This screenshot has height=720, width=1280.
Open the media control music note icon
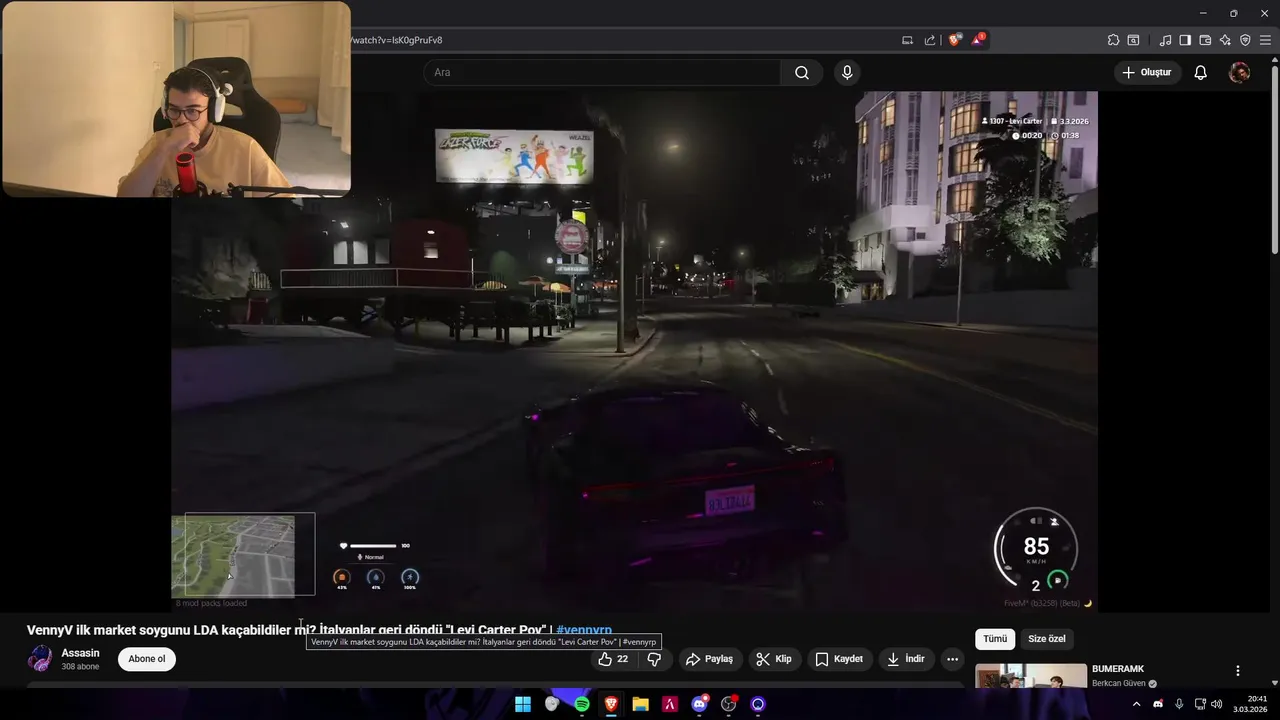(1165, 40)
